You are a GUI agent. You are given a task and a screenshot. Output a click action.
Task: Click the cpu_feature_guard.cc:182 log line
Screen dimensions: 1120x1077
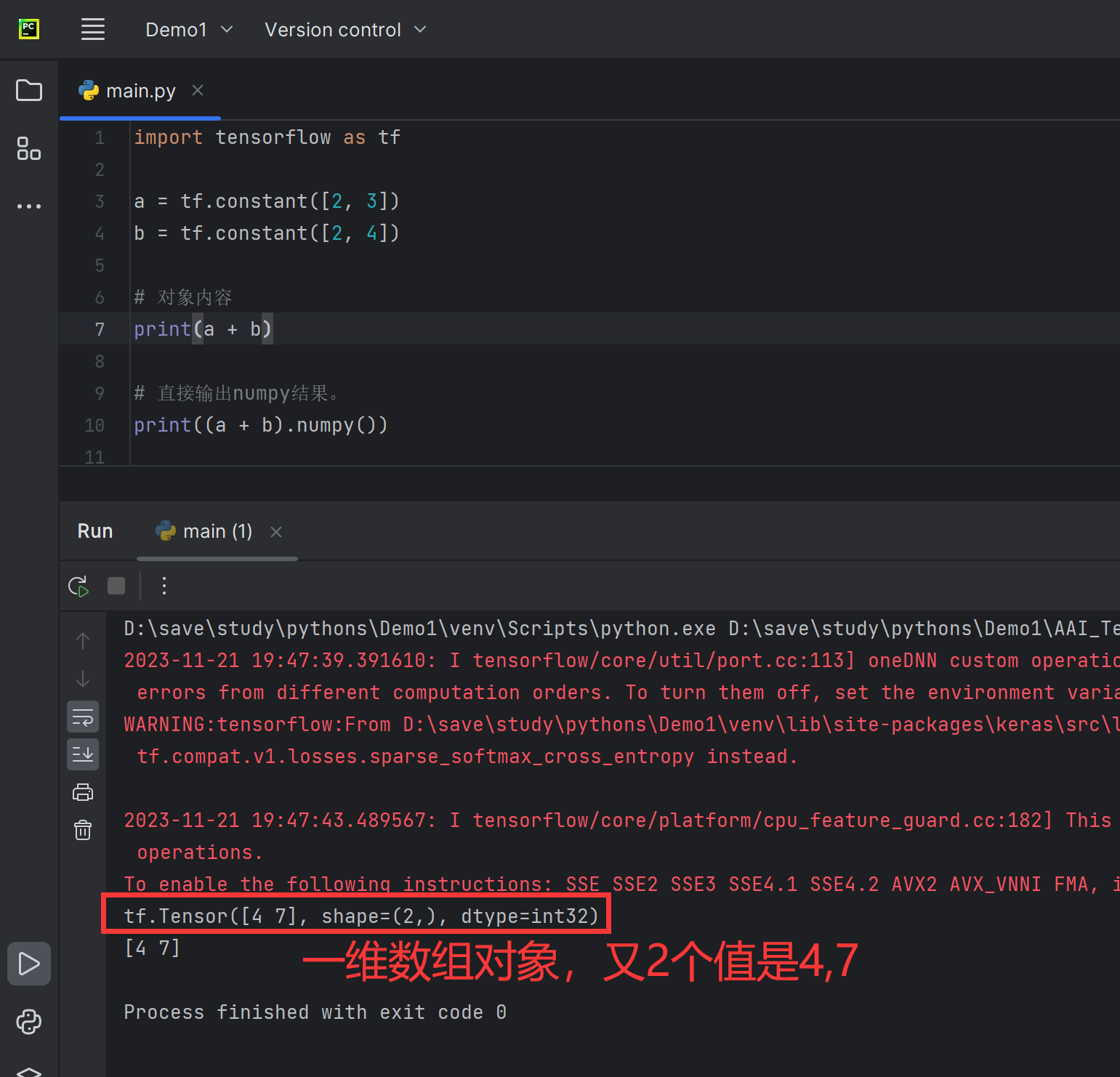tap(621, 820)
